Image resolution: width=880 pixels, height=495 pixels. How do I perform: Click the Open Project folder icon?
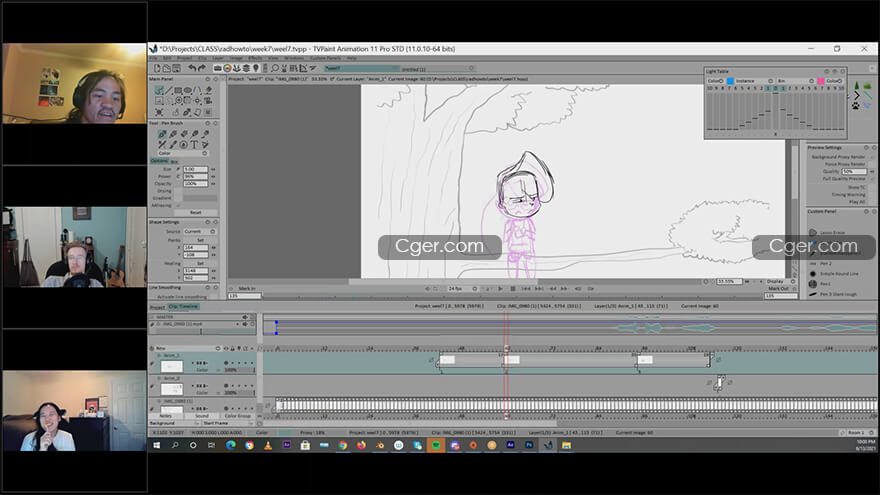(167, 68)
